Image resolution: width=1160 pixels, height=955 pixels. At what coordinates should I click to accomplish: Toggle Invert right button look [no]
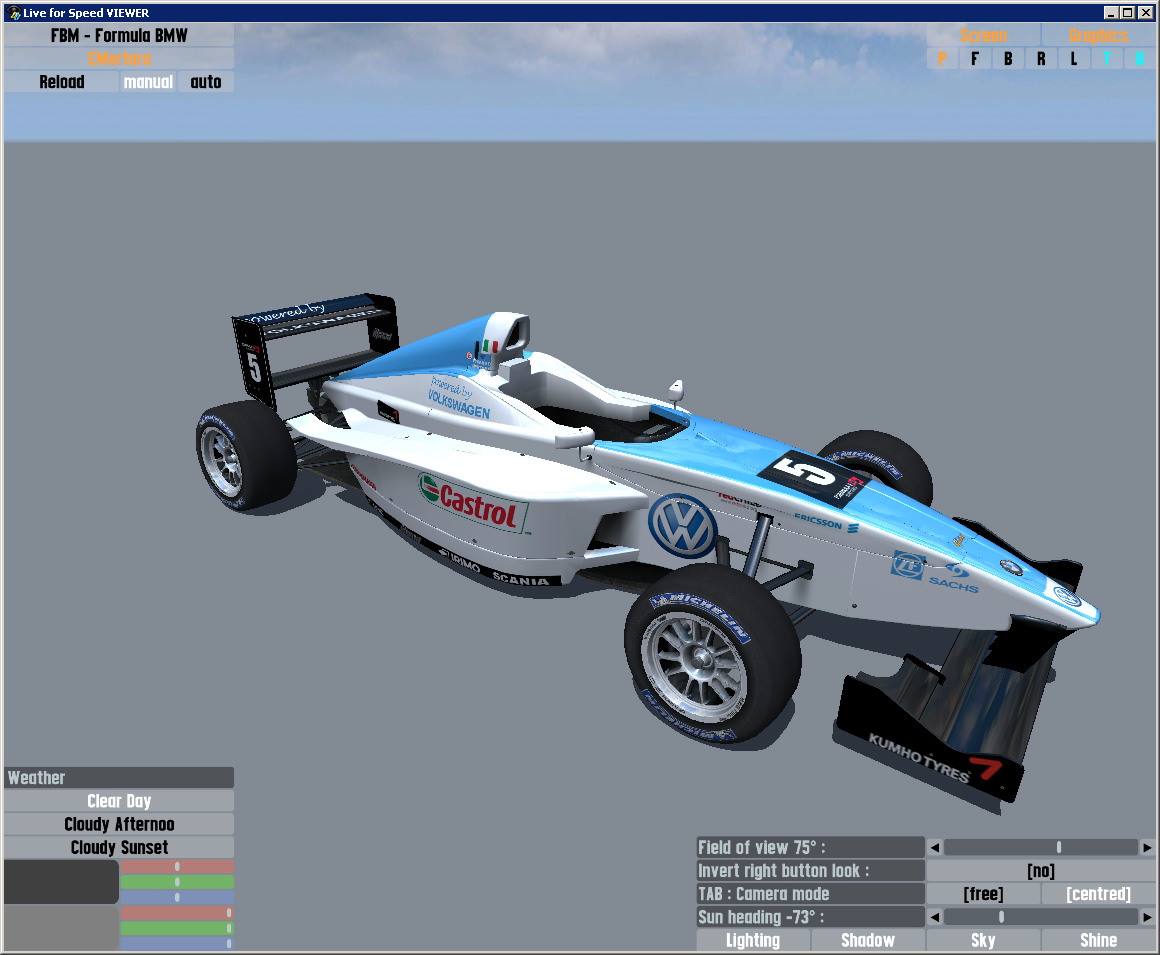click(1041, 871)
